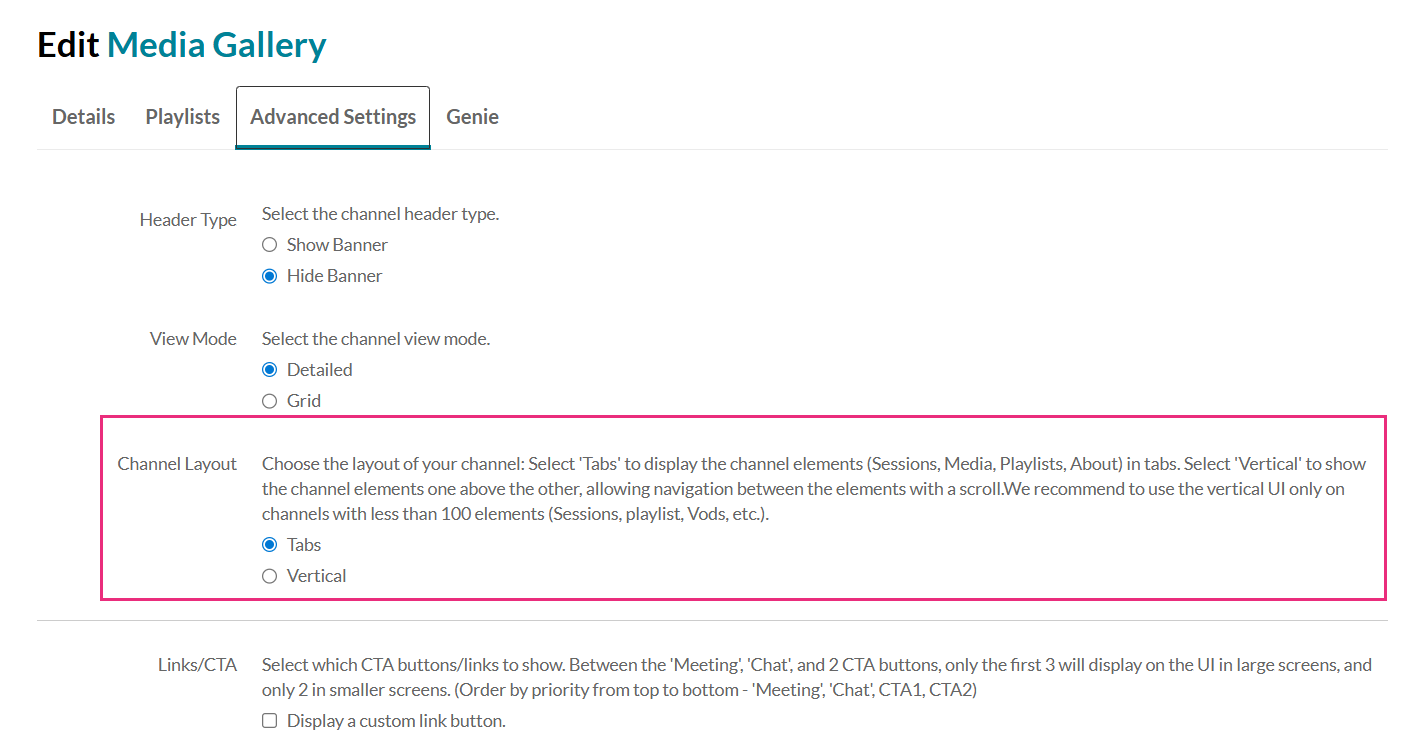The height and width of the screenshot is (736, 1403).
Task: Click the Media Gallery title link
Action: pos(216,45)
